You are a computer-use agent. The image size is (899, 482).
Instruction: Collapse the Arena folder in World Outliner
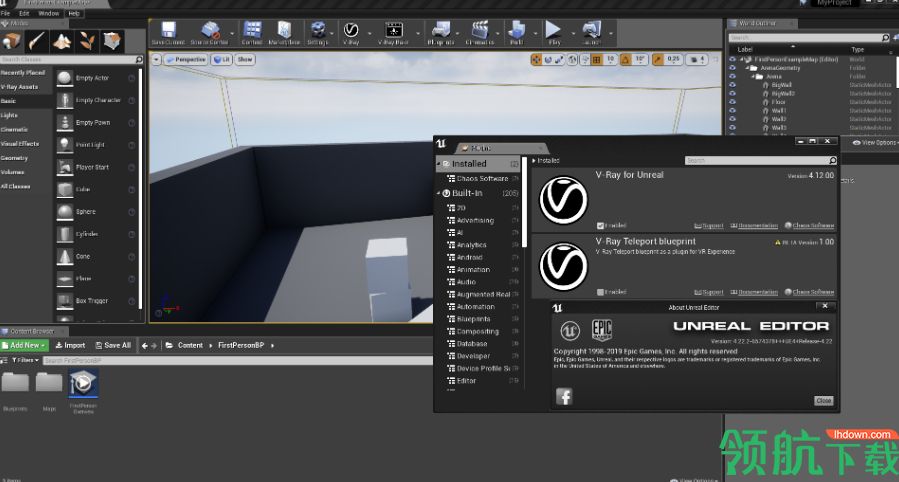(753, 76)
